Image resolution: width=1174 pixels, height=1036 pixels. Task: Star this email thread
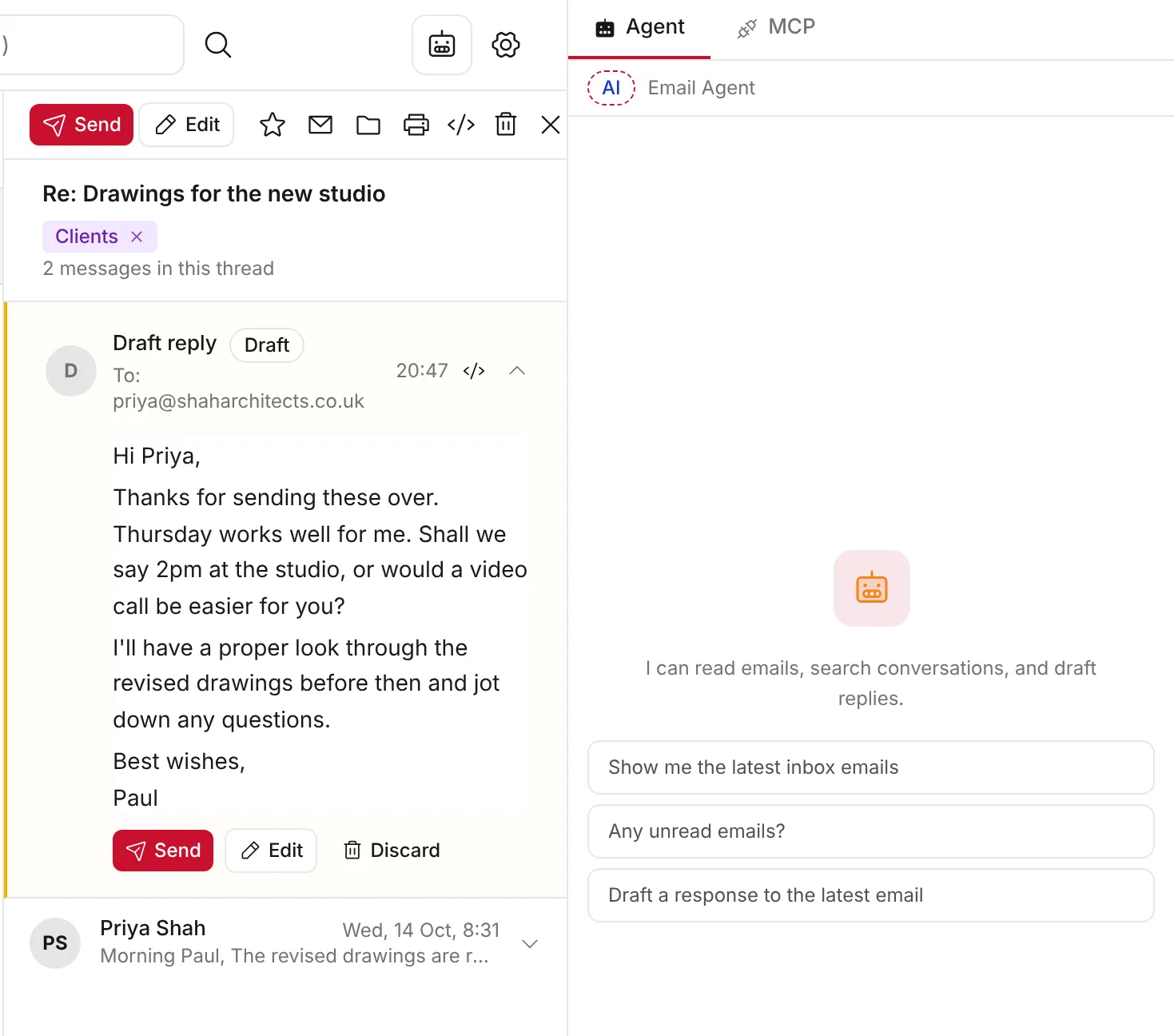click(x=273, y=125)
